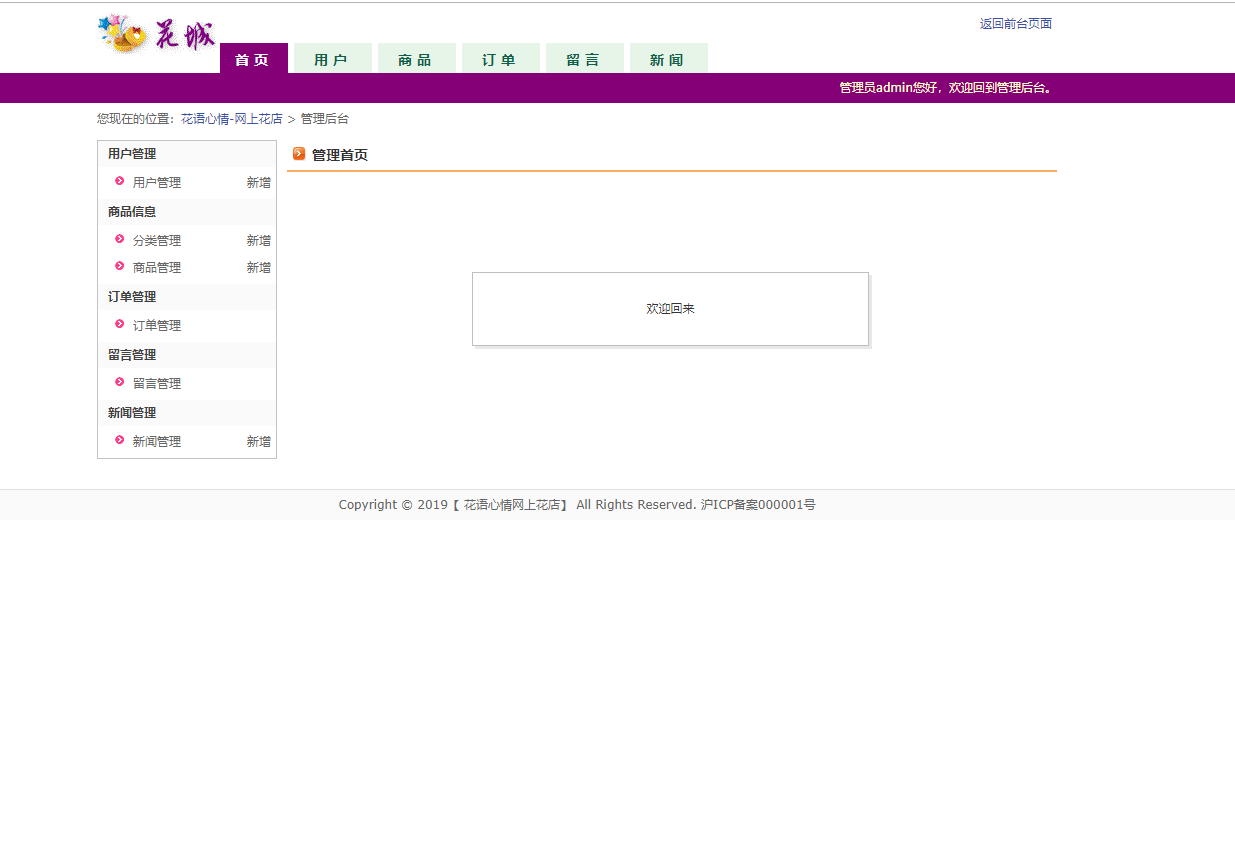Click 新增 beside 新闻管理

coord(258,441)
